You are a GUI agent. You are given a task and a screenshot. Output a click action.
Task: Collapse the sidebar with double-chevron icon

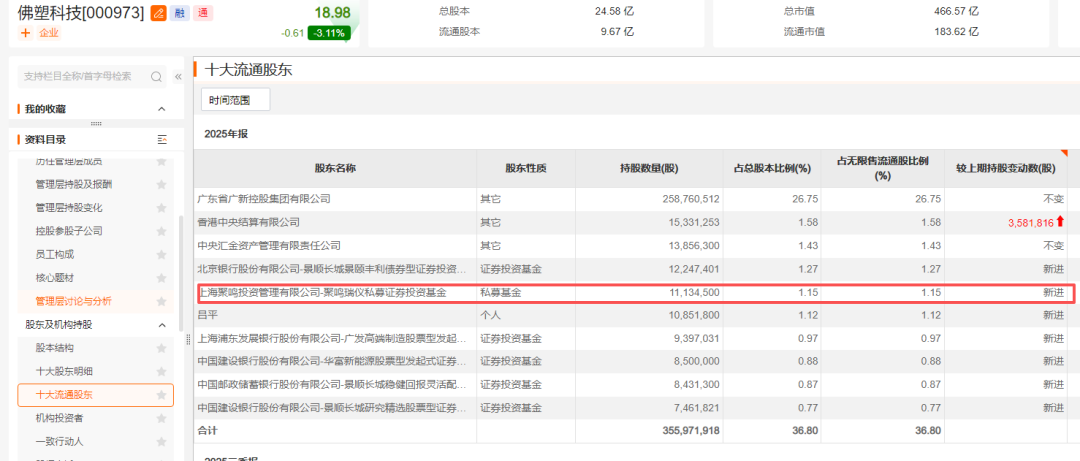pyautogui.click(x=179, y=76)
